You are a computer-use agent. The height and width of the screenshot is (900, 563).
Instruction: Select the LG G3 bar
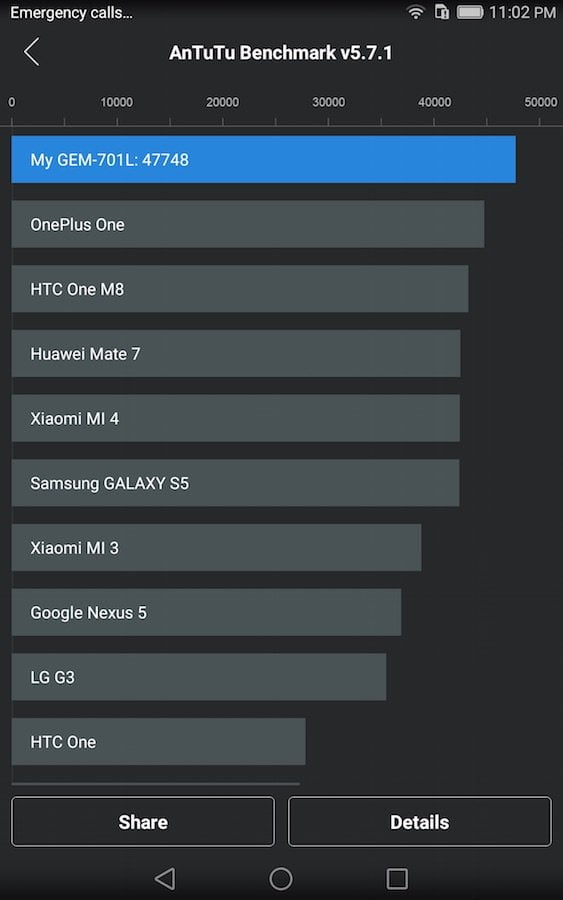pyautogui.click(x=199, y=677)
